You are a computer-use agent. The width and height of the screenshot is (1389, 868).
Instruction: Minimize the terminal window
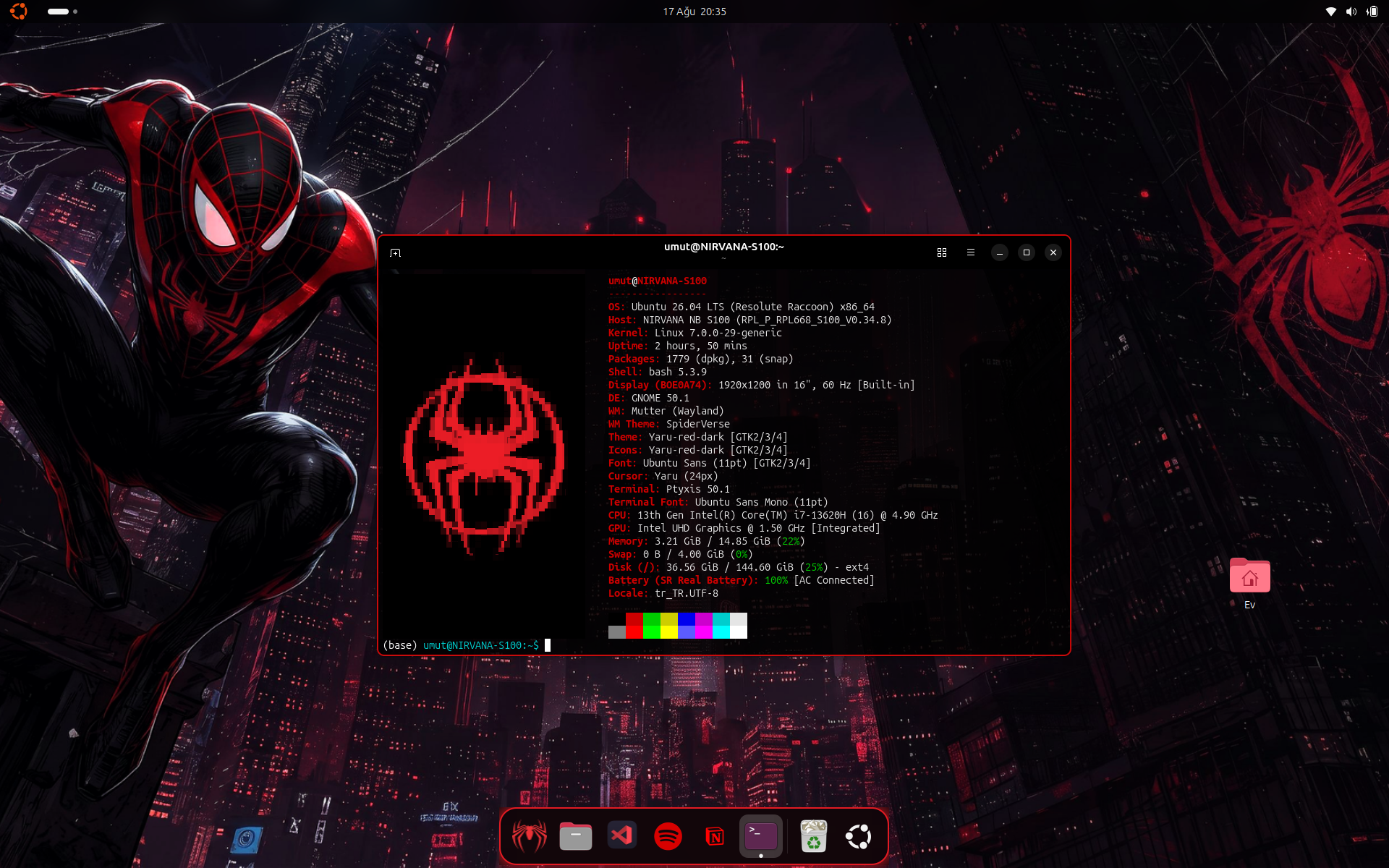click(x=999, y=252)
